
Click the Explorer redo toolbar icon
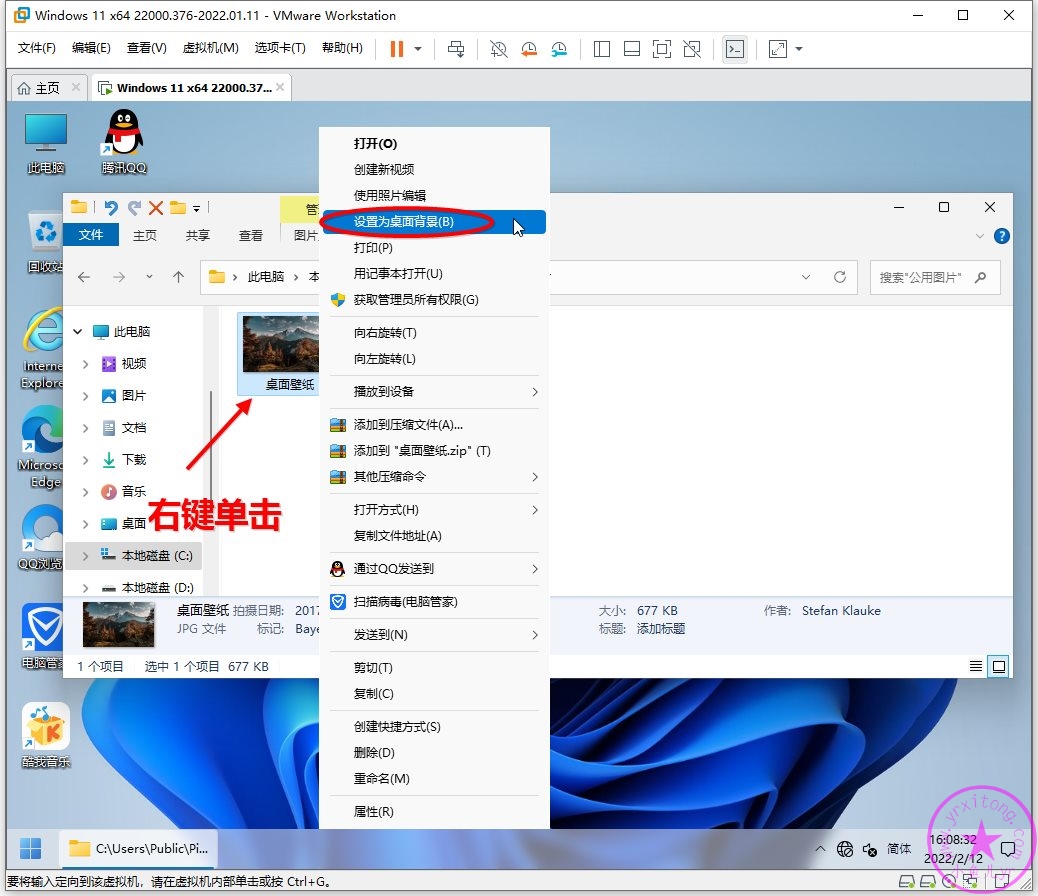134,208
